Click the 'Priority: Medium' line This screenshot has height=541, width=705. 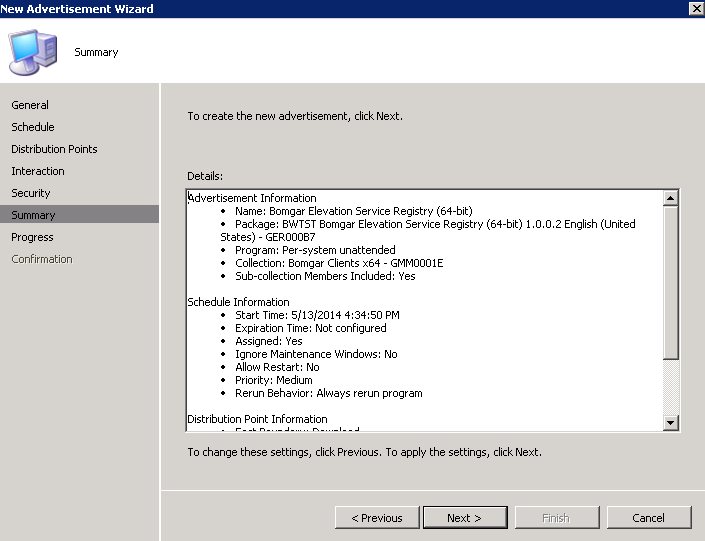pyautogui.click(x=273, y=380)
